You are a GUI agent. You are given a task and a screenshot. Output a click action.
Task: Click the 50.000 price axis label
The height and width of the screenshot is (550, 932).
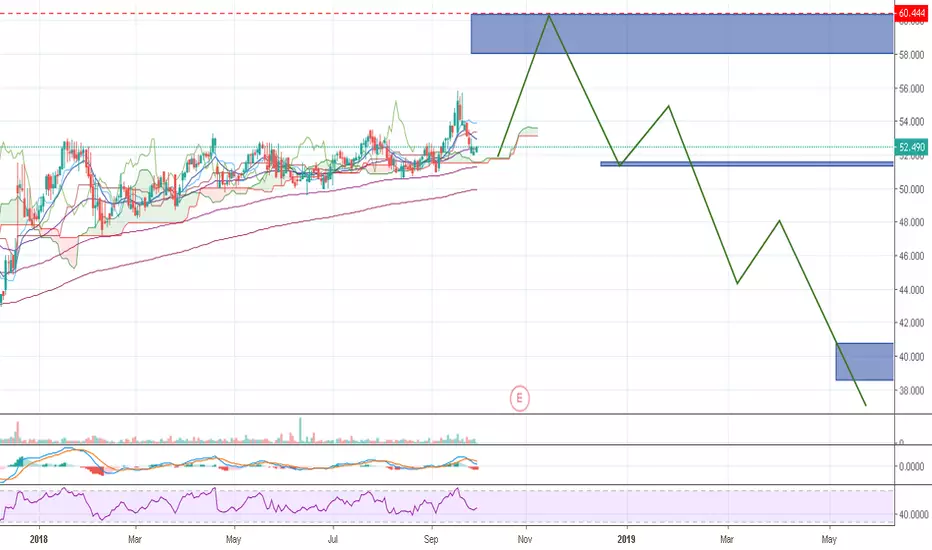pos(911,189)
